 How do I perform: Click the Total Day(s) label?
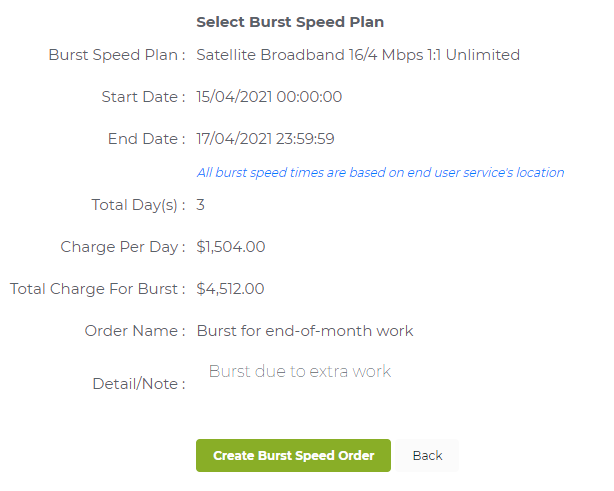point(138,205)
